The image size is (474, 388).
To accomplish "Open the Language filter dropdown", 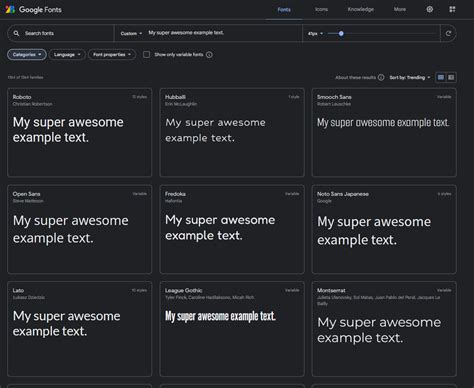I will (67, 55).
